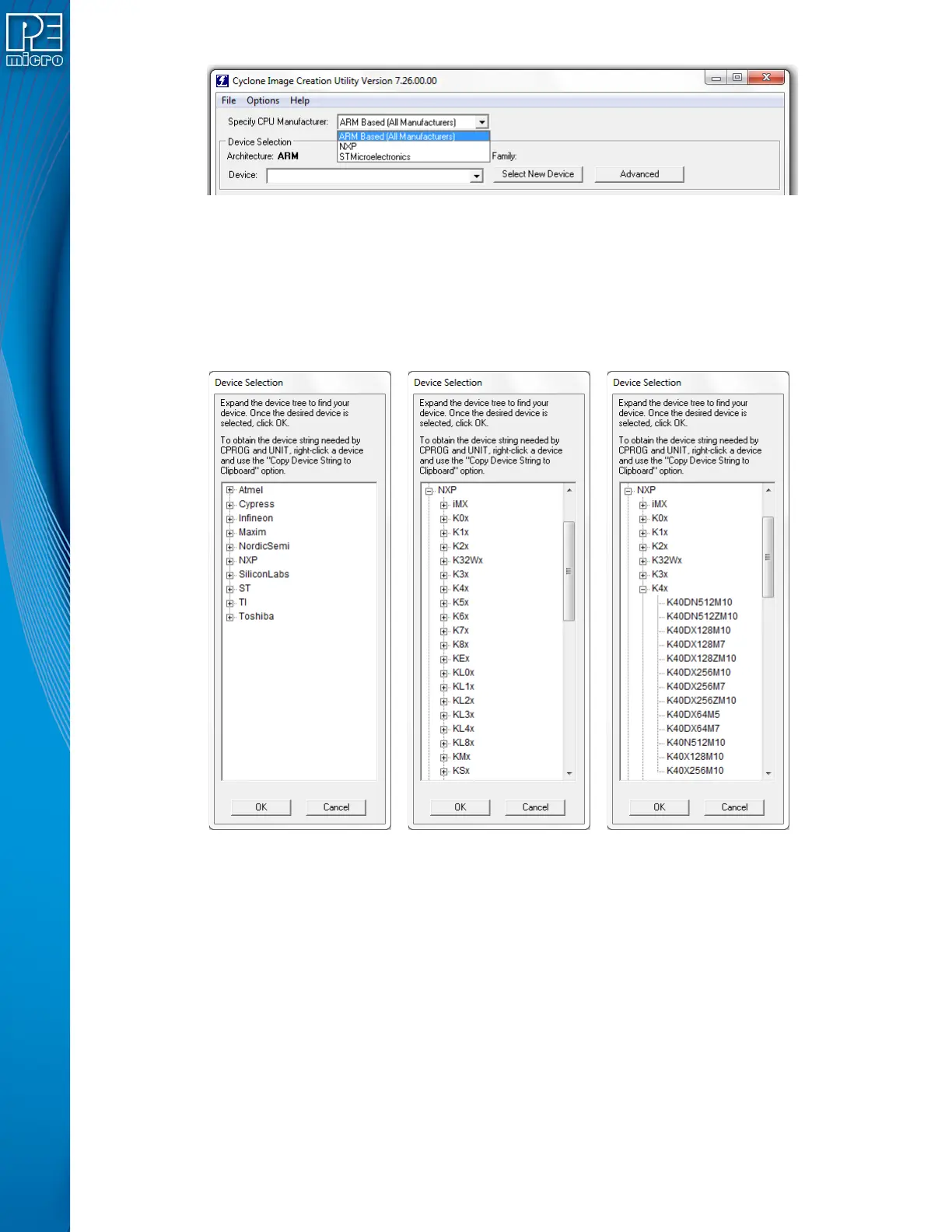Select device K40DX128M10
Viewport: 952px width, 1232px height.
pos(698,630)
